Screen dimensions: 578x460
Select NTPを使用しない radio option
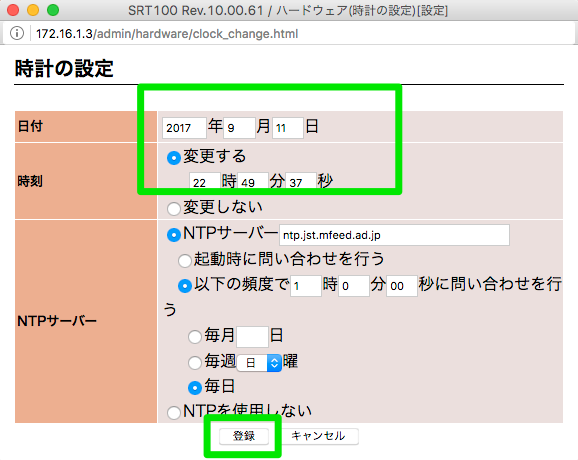pos(174,412)
